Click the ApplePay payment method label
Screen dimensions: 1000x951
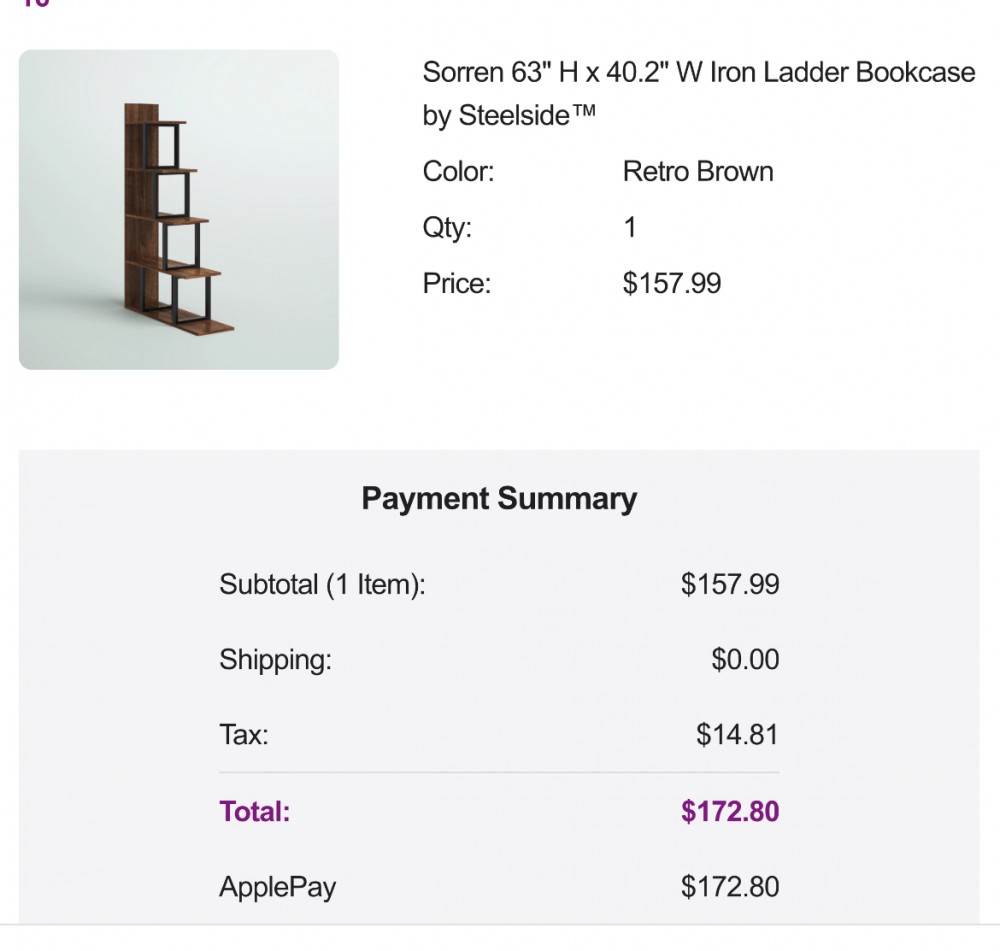277,887
